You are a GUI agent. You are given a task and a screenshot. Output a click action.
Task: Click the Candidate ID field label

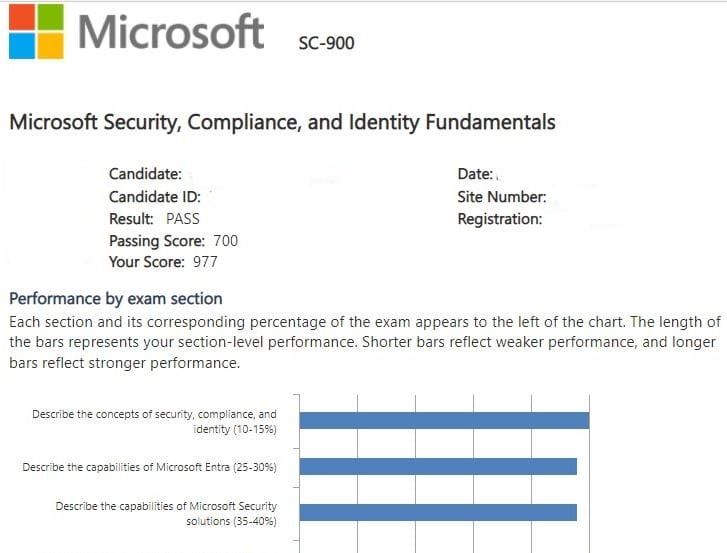click(x=155, y=196)
